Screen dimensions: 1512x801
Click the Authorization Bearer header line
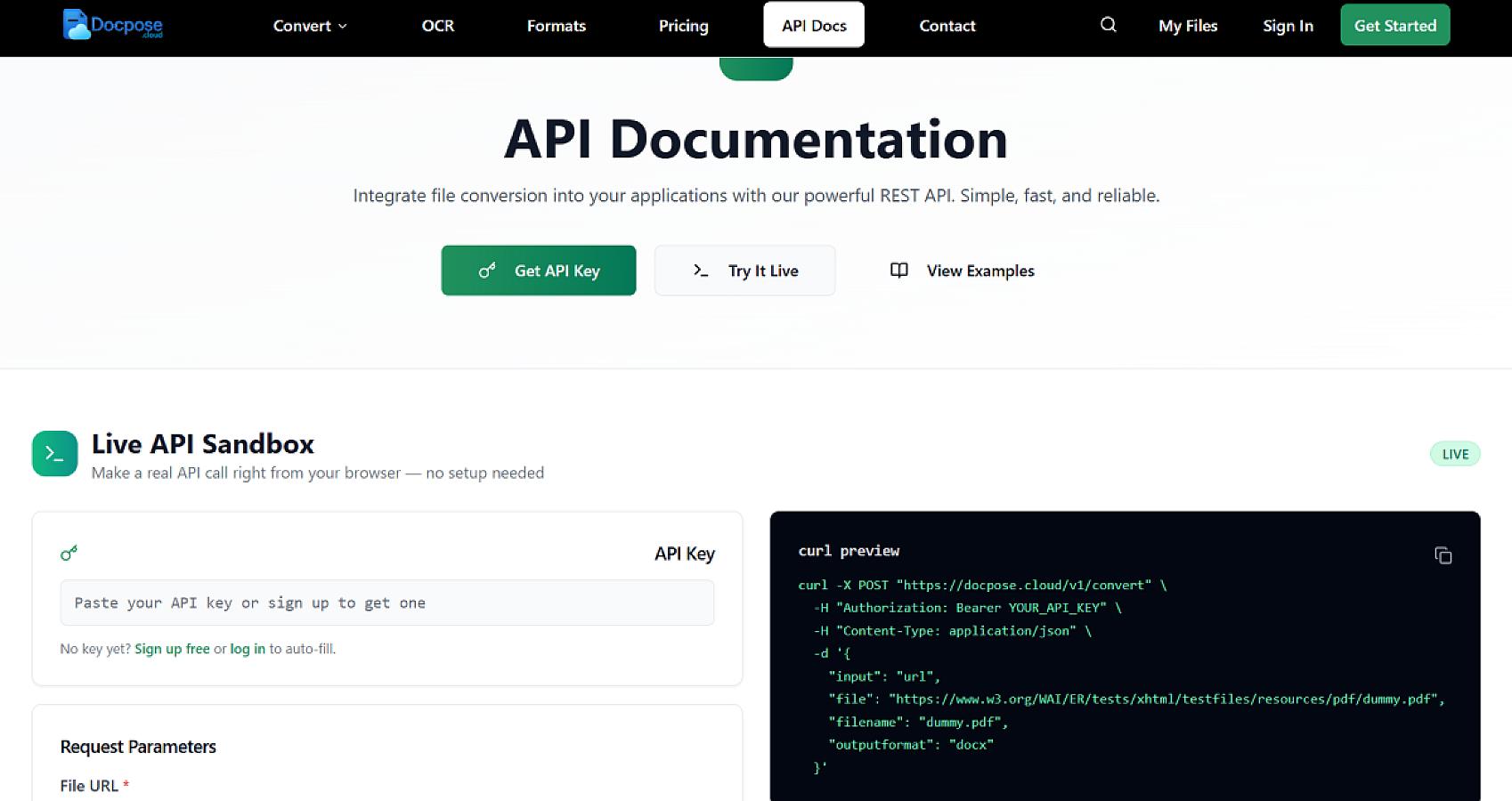[967, 608]
